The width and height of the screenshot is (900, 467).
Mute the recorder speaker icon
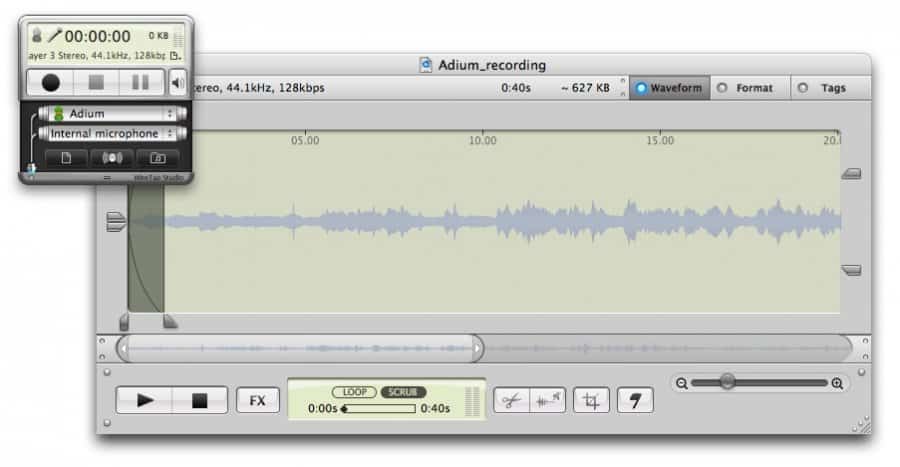click(177, 82)
